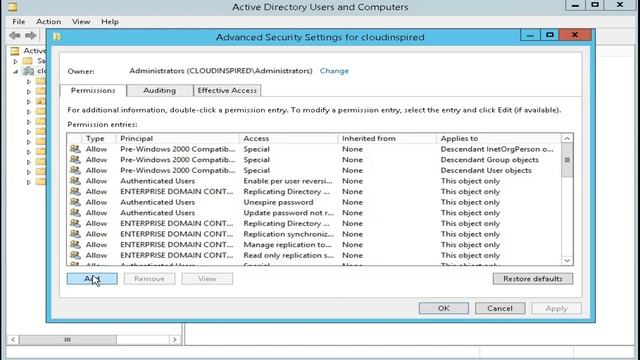This screenshot has height=360, width=640.
Task: Click the permission list scroll up arrow
Action: coord(567,138)
